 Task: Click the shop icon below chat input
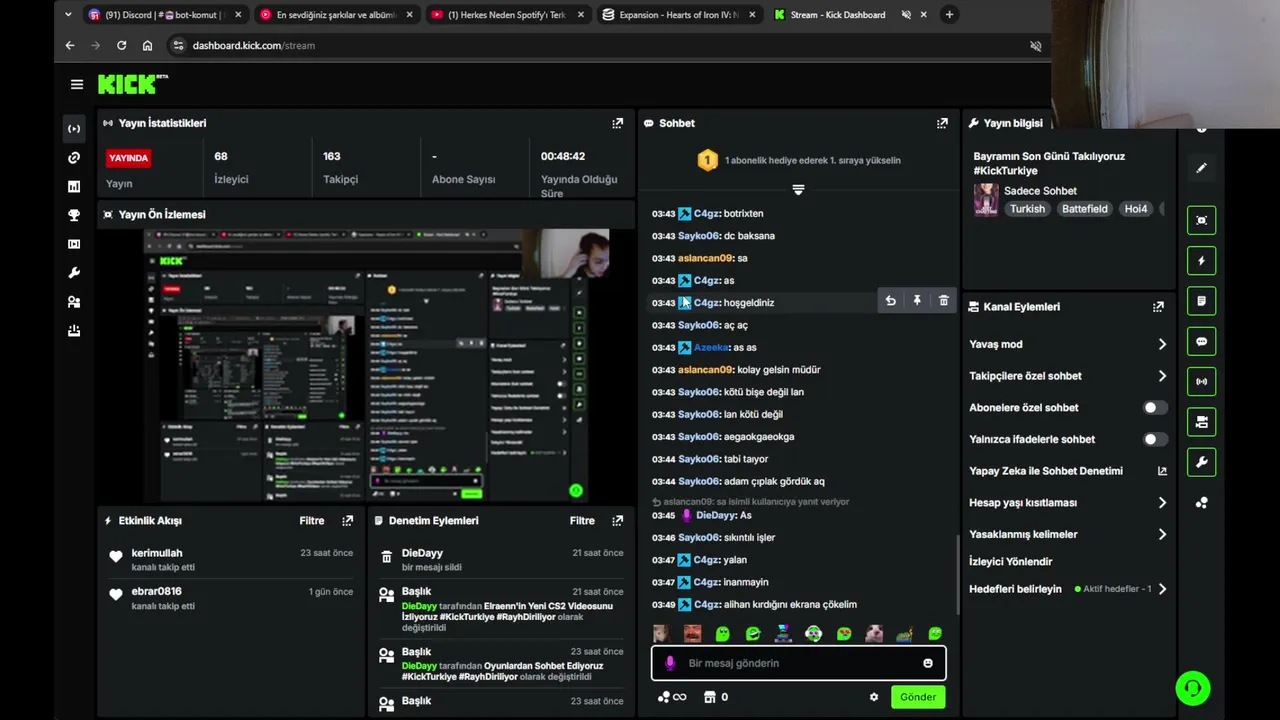[x=710, y=697]
